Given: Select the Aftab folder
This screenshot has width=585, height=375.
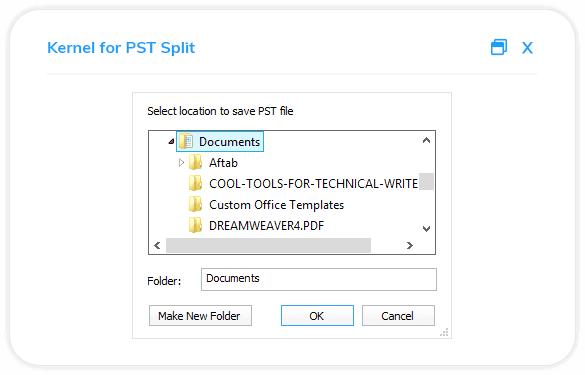Looking at the screenshot, I should (x=223, y=163).
